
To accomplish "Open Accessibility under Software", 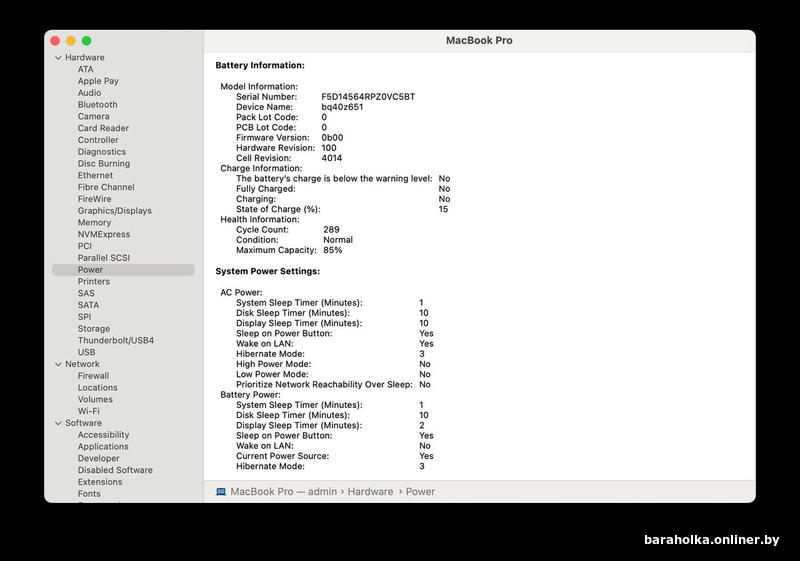I will point(104,435).
